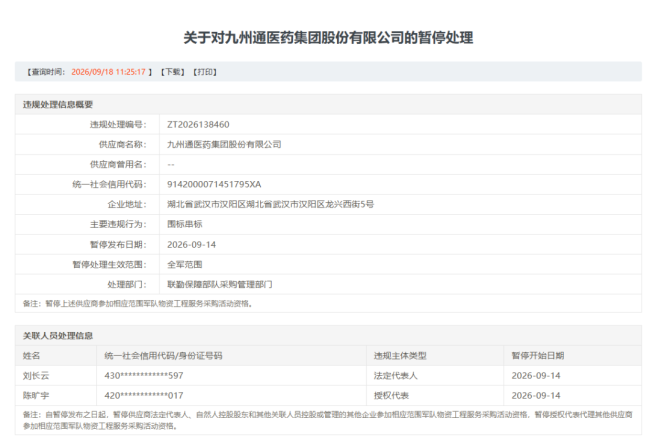The image size is (650, 439).
Task: Select the ID number ending in 017
Action: 144,395
